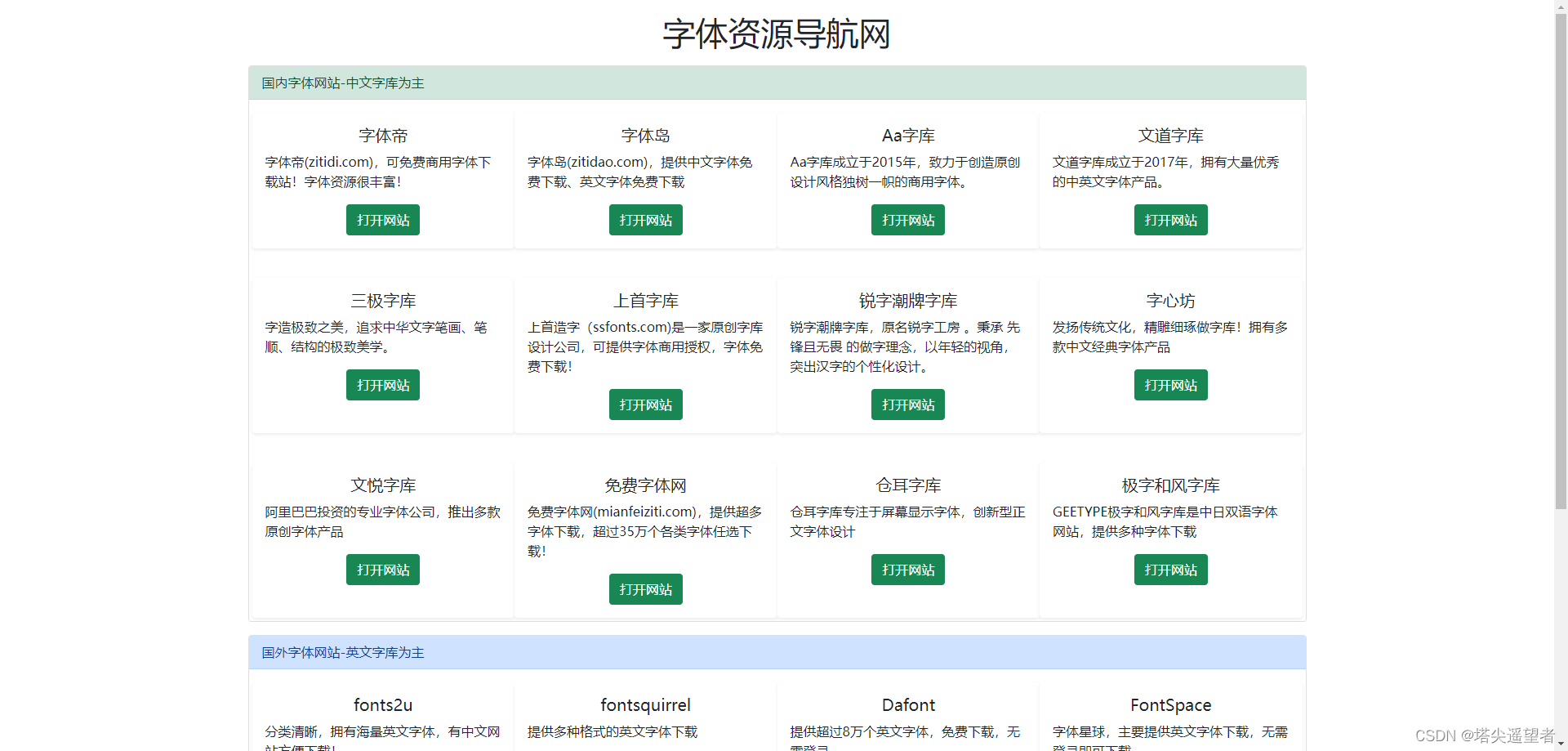Click the 发扬传统文化 description text

1170,337
